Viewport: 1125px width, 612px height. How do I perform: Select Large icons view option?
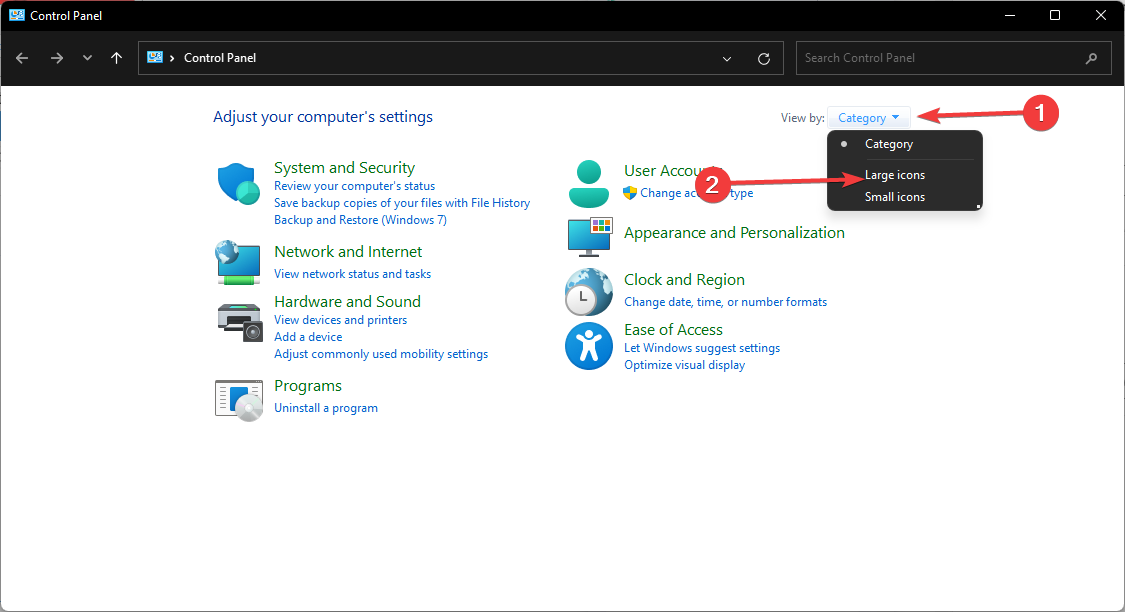pyautogui.click(x=895, y=175)
